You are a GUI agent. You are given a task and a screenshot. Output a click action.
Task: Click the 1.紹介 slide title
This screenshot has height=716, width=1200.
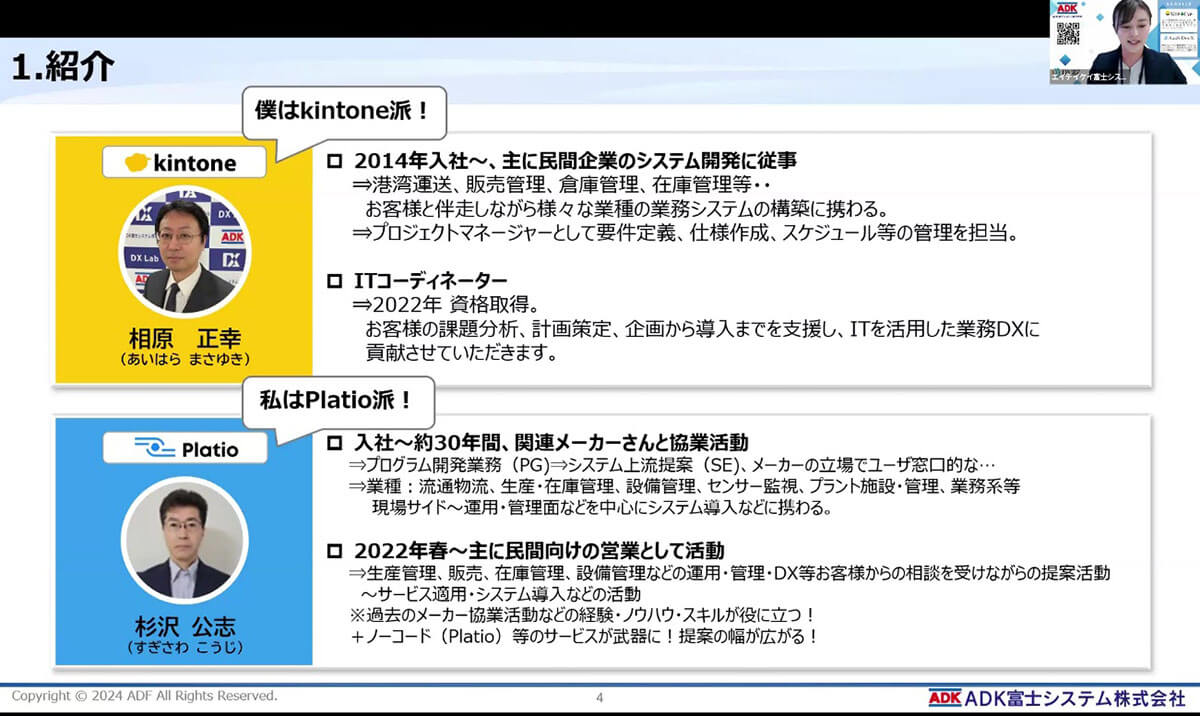click(63, 68)
